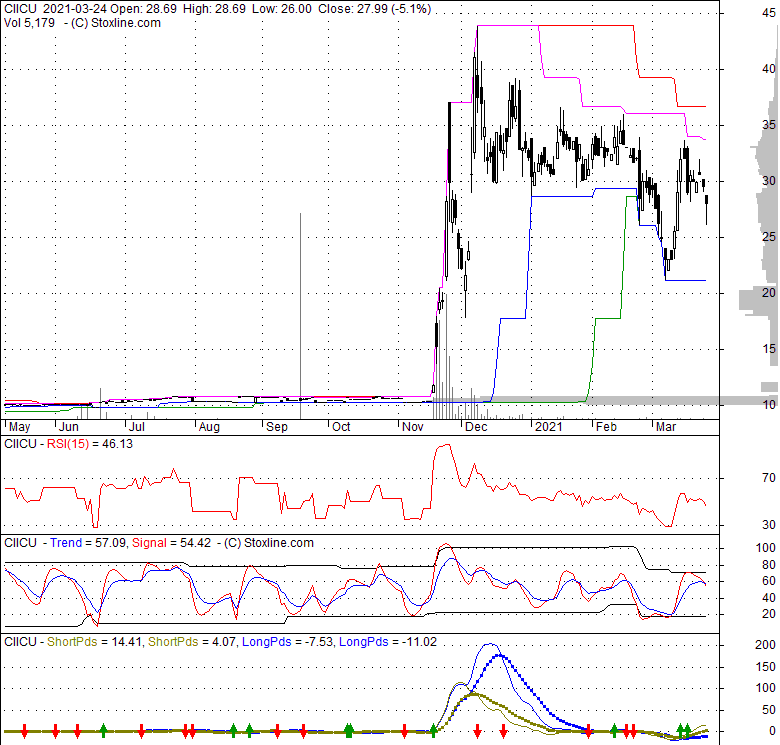Screen dimensions: 780x745
Task: Click the 15 label on the price axis
Action: [x=769, y=349]
